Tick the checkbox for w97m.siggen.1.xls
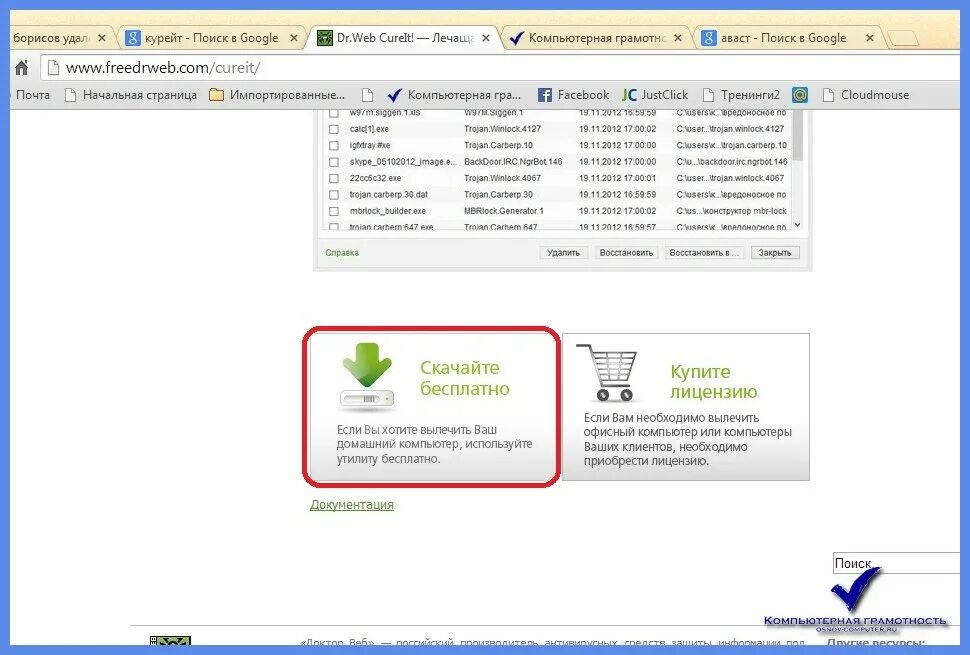 click(x=334, y=113)
